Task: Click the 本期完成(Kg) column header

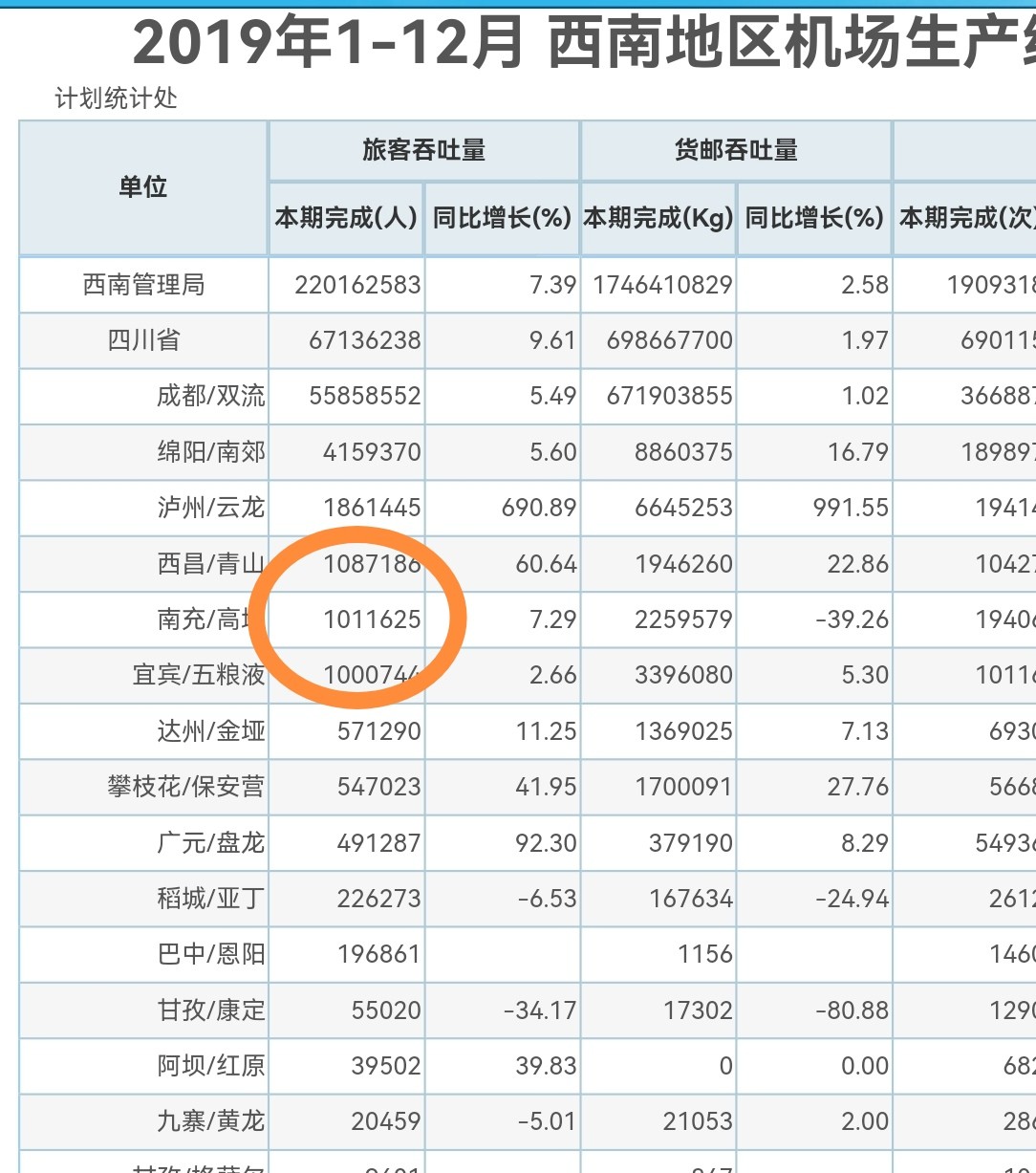Action: tap(658, 219)
